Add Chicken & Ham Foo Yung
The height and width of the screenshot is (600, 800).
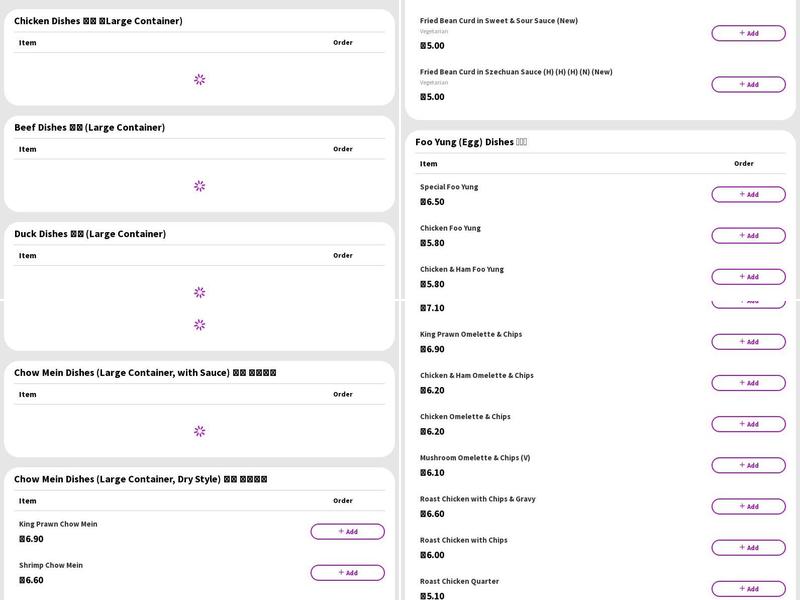point(748,276)
